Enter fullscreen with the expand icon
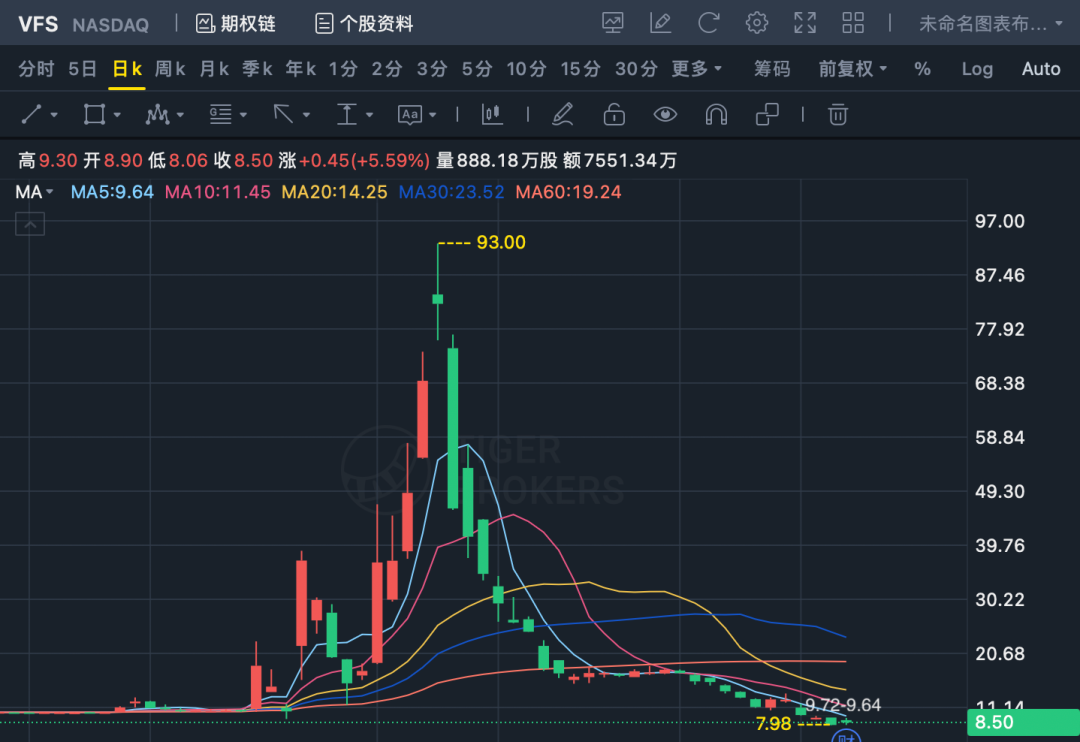 pyautogui.click(x=805, y=22)
